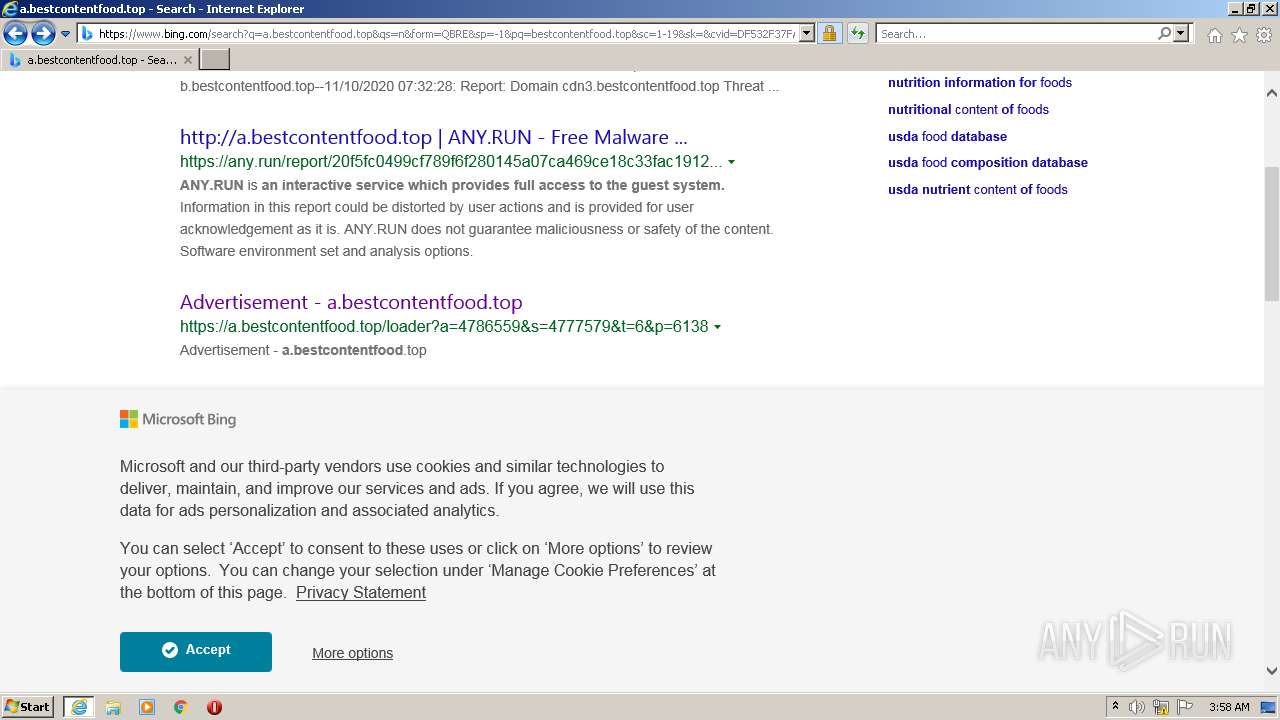Open a new blank tab
The width and height of the screenshot is (1280, 720).
coord(215,60)
